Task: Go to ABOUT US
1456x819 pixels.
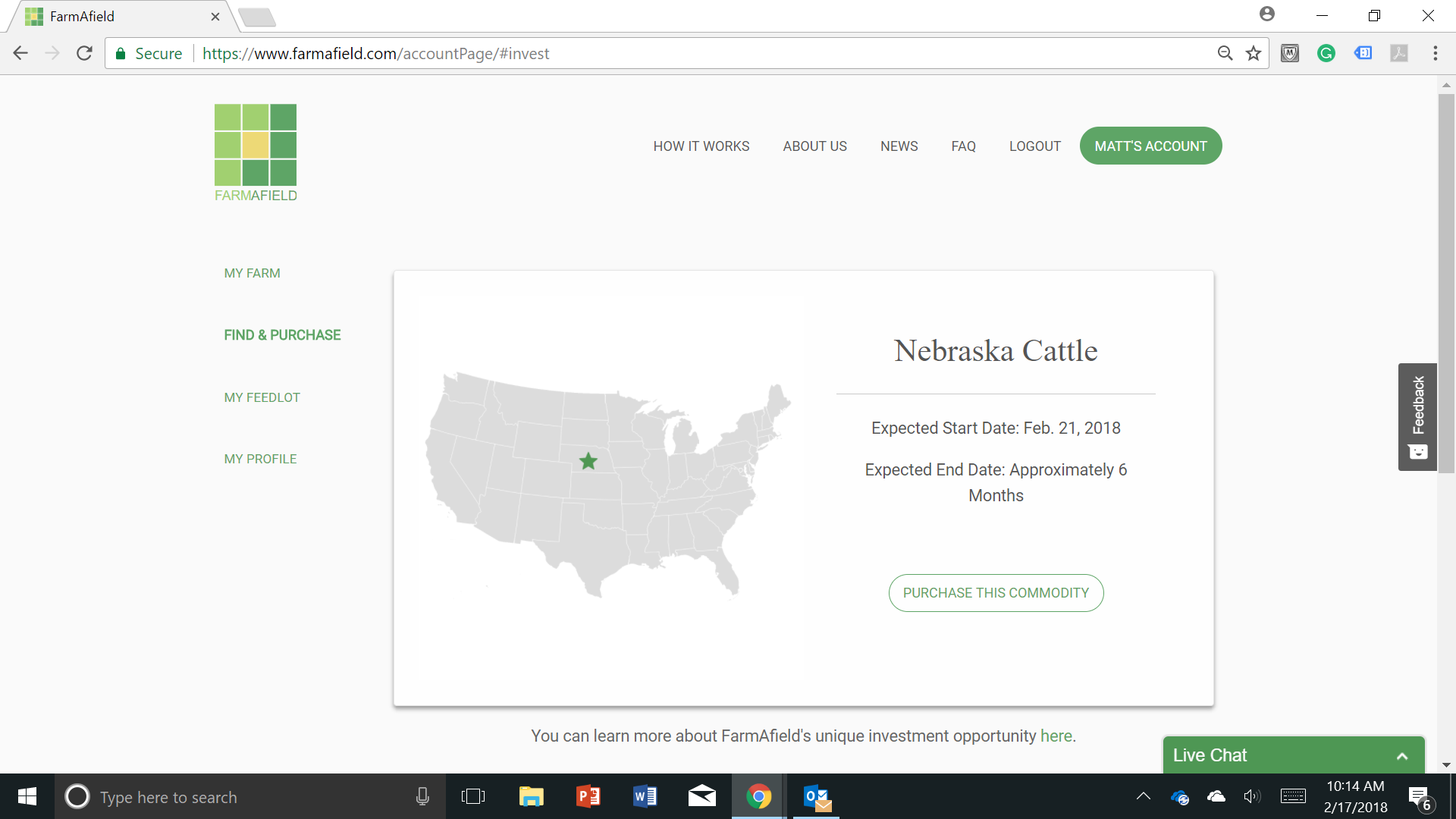Action: coord(815,146)
